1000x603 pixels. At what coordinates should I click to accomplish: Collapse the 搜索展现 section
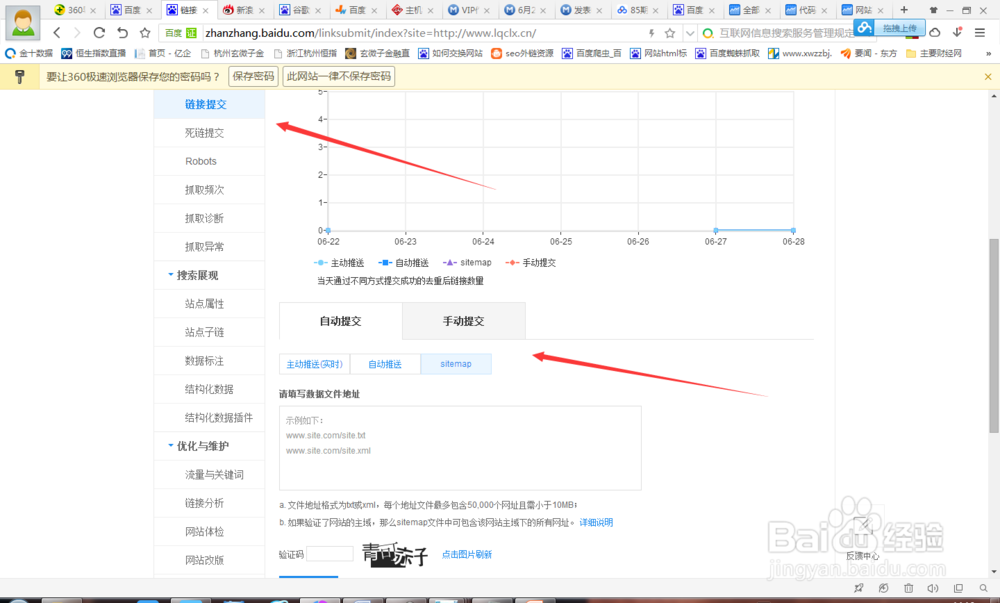point(193,275)
